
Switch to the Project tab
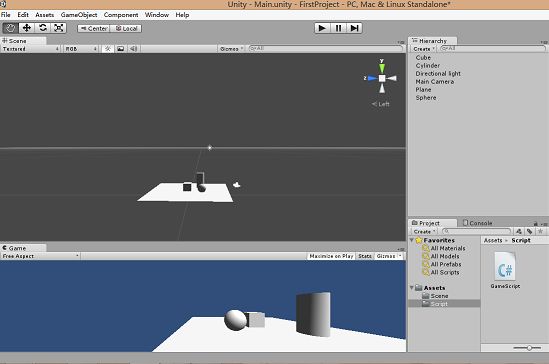point(433,223)
